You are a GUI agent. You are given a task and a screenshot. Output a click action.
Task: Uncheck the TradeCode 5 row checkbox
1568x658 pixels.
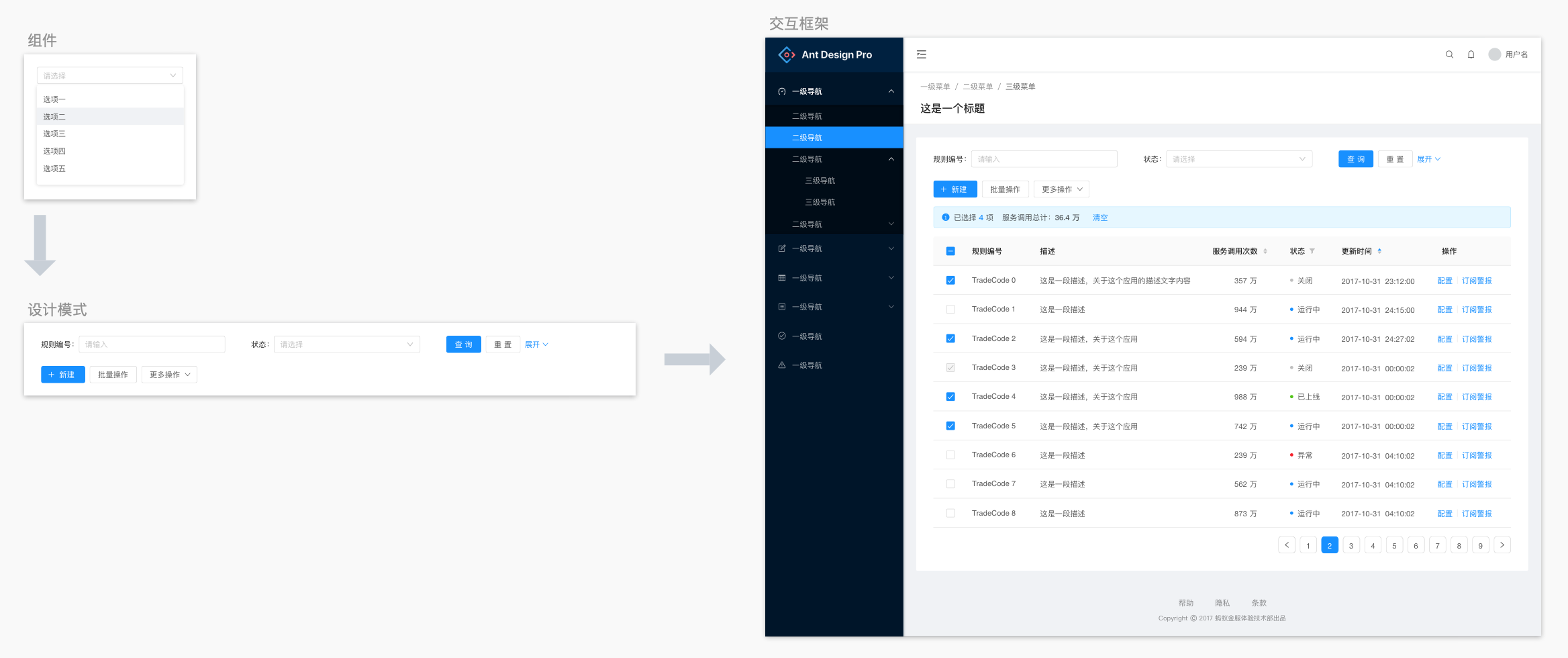pyautogui.click(x=950, y=426)
